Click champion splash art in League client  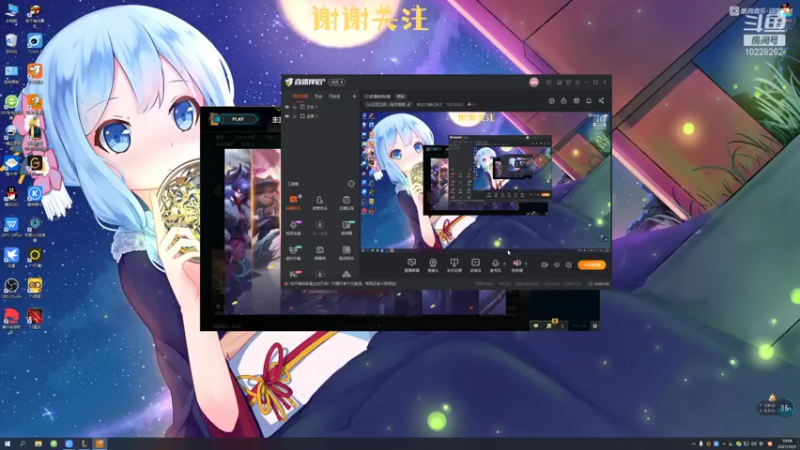[253, 230]
